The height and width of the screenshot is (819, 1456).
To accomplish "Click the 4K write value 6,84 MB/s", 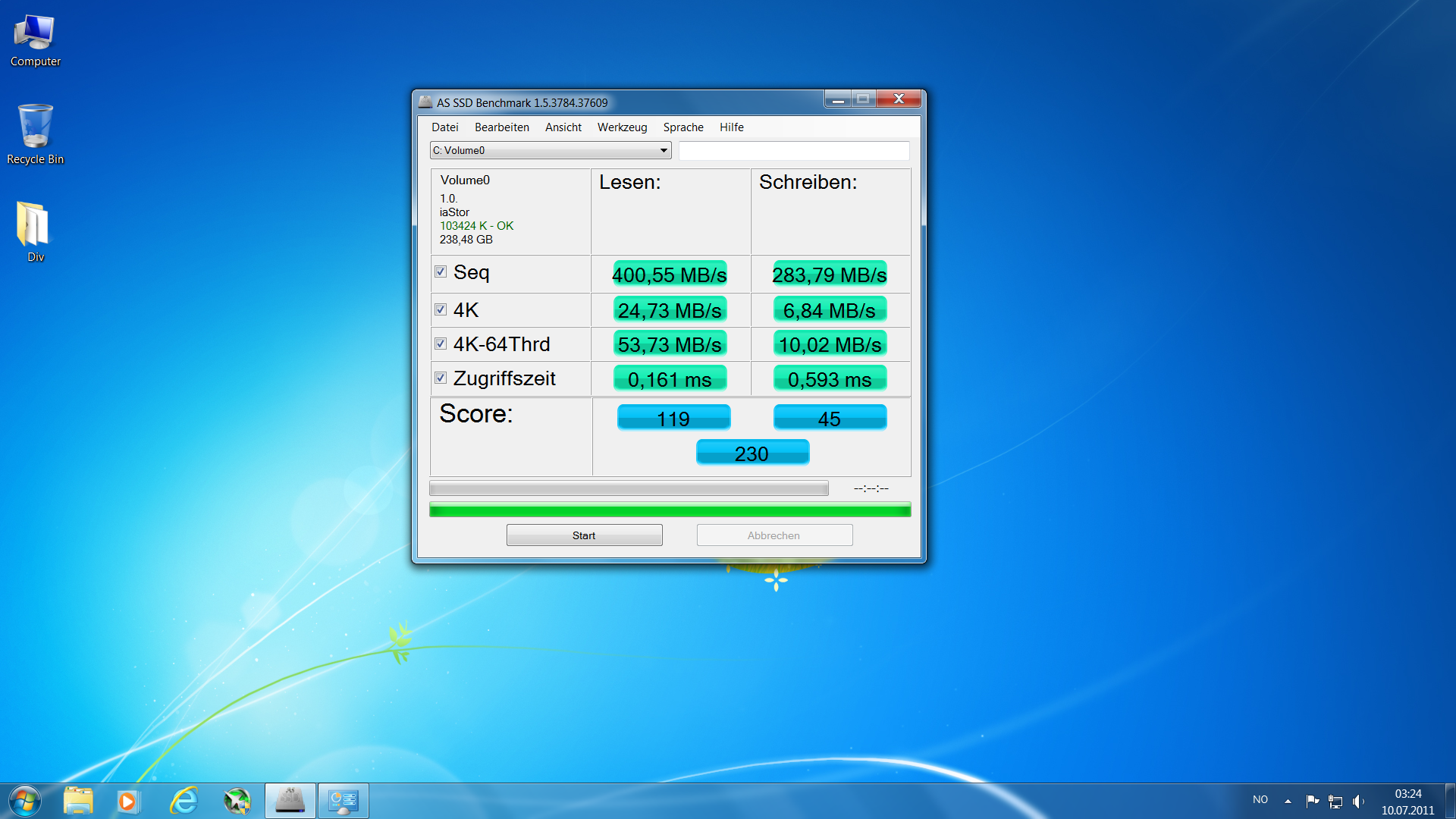I will click(x=830, y=310).
